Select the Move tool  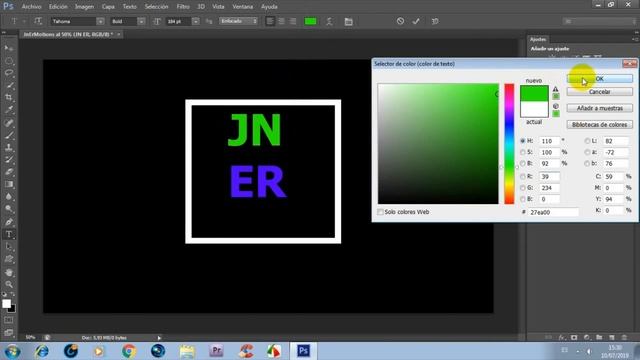9,49
